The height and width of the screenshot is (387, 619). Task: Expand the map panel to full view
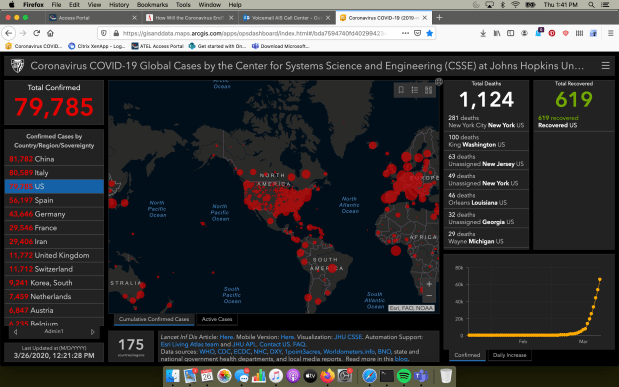[439, 82]
